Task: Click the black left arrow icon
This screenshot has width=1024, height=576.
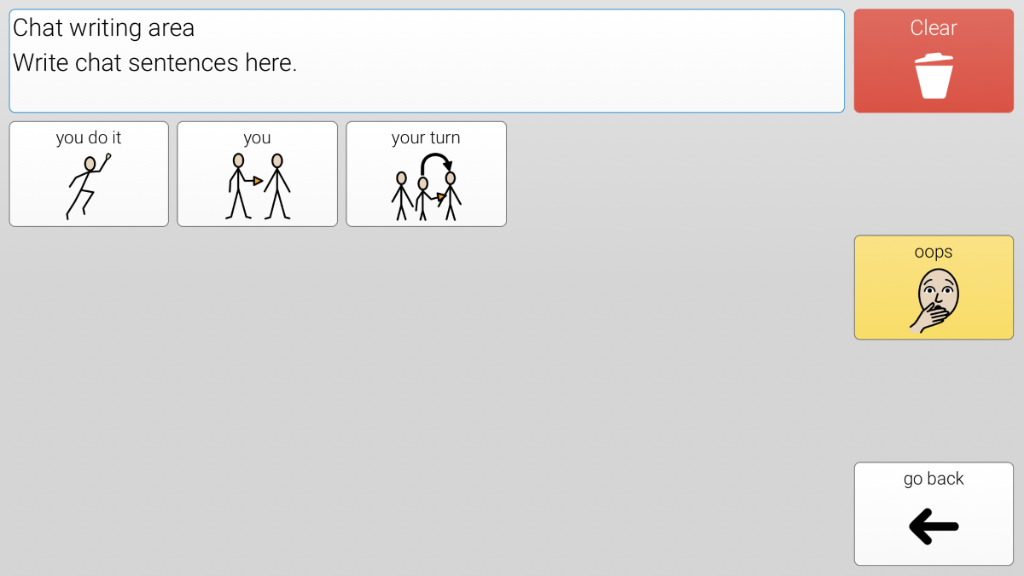Action: pos(933,527)
